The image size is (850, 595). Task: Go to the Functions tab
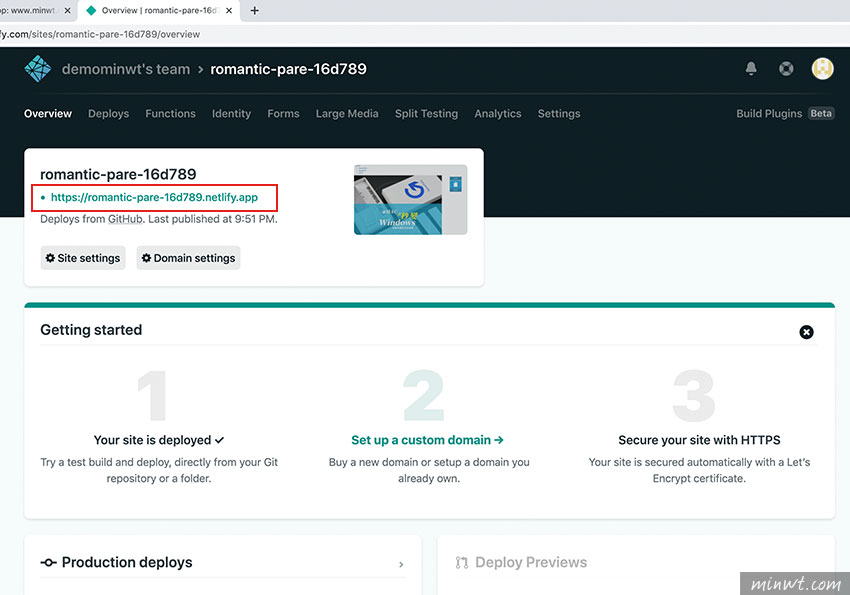pyautogui.click(x=170, y=113)
